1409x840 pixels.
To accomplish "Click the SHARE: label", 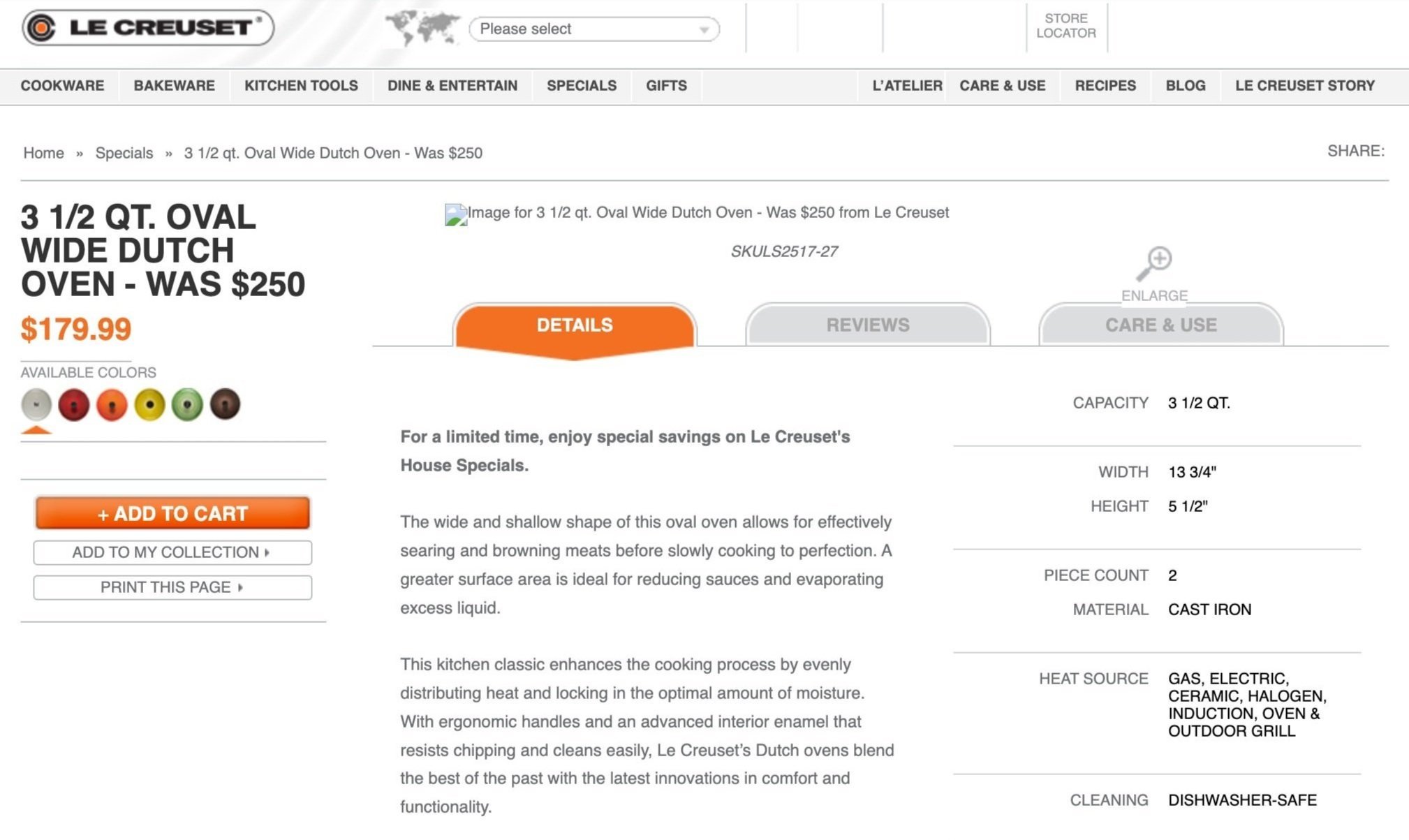I will [1356, 151].
